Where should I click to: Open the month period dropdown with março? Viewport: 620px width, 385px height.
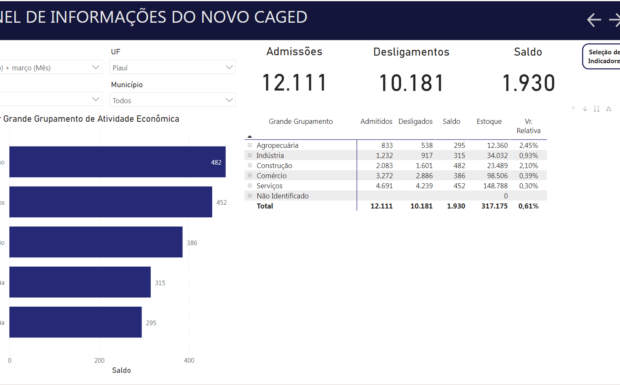[51, 68]
